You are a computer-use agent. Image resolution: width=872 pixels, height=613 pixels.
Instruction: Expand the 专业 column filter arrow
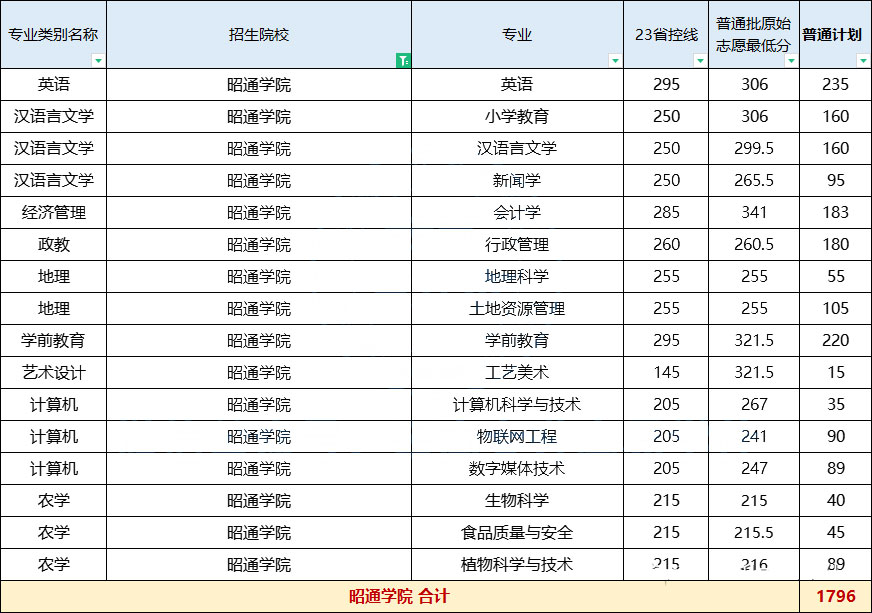[615, 61]
